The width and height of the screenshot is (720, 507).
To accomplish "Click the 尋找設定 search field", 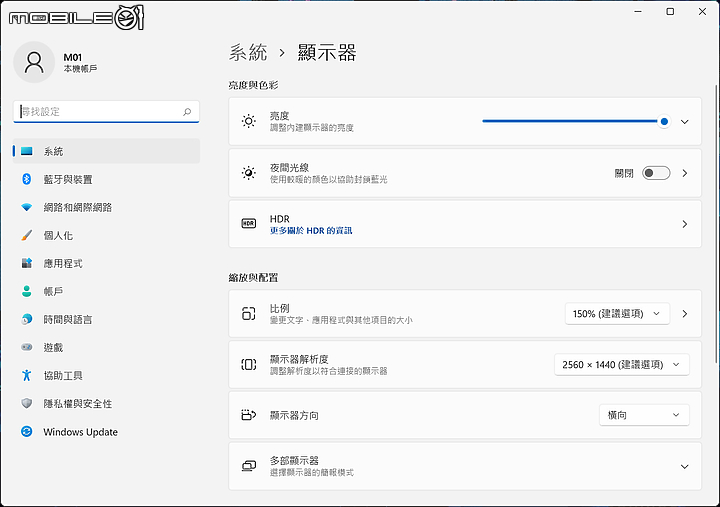I will pyautogui.click(x=106, y=112).
